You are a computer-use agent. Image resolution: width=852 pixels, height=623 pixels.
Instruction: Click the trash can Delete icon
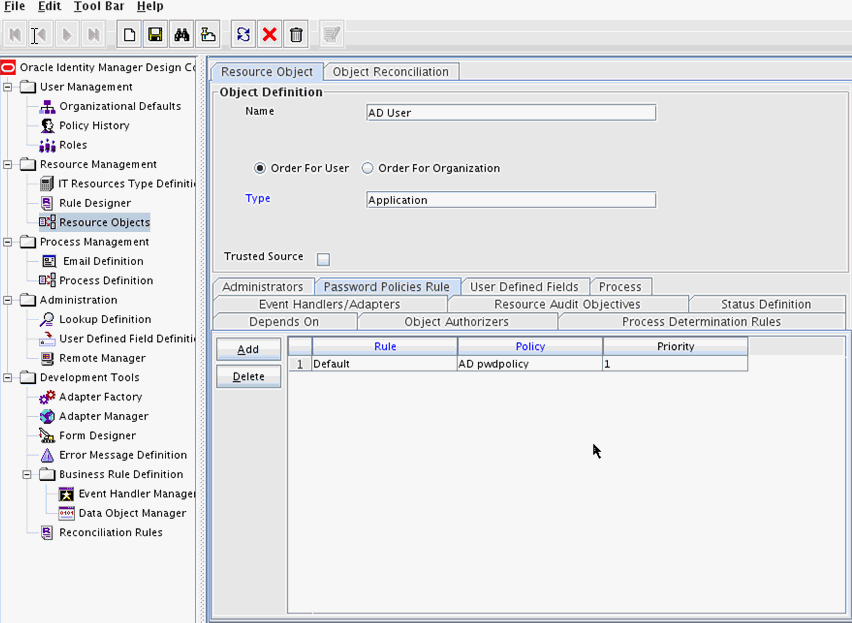(296, 35)
